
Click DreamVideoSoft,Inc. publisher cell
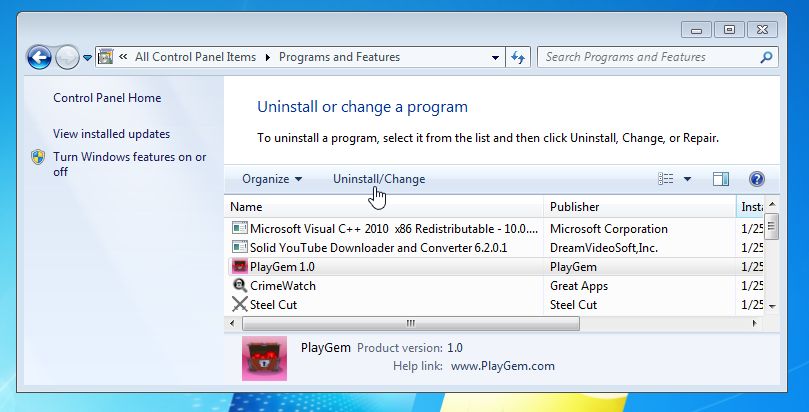pos(604,248)
